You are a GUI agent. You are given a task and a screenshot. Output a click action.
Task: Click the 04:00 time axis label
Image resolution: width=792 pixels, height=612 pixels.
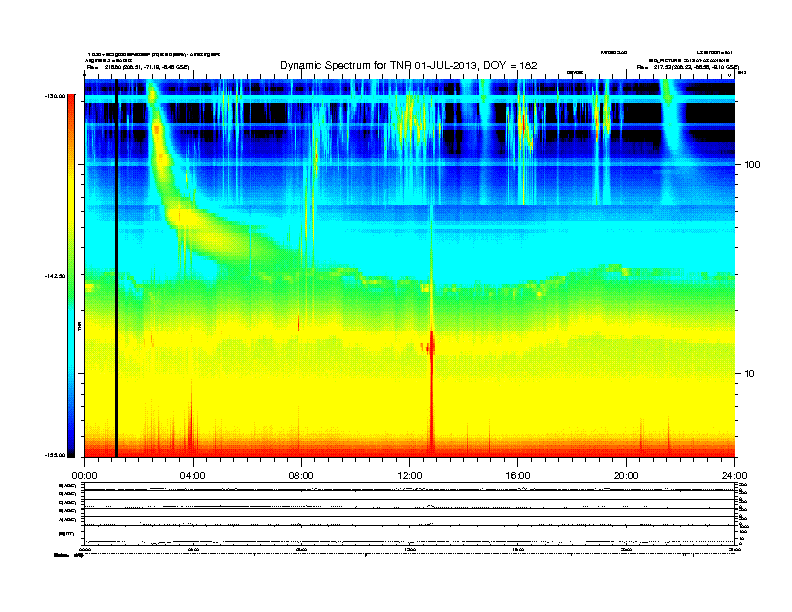(x=192, y=476)
